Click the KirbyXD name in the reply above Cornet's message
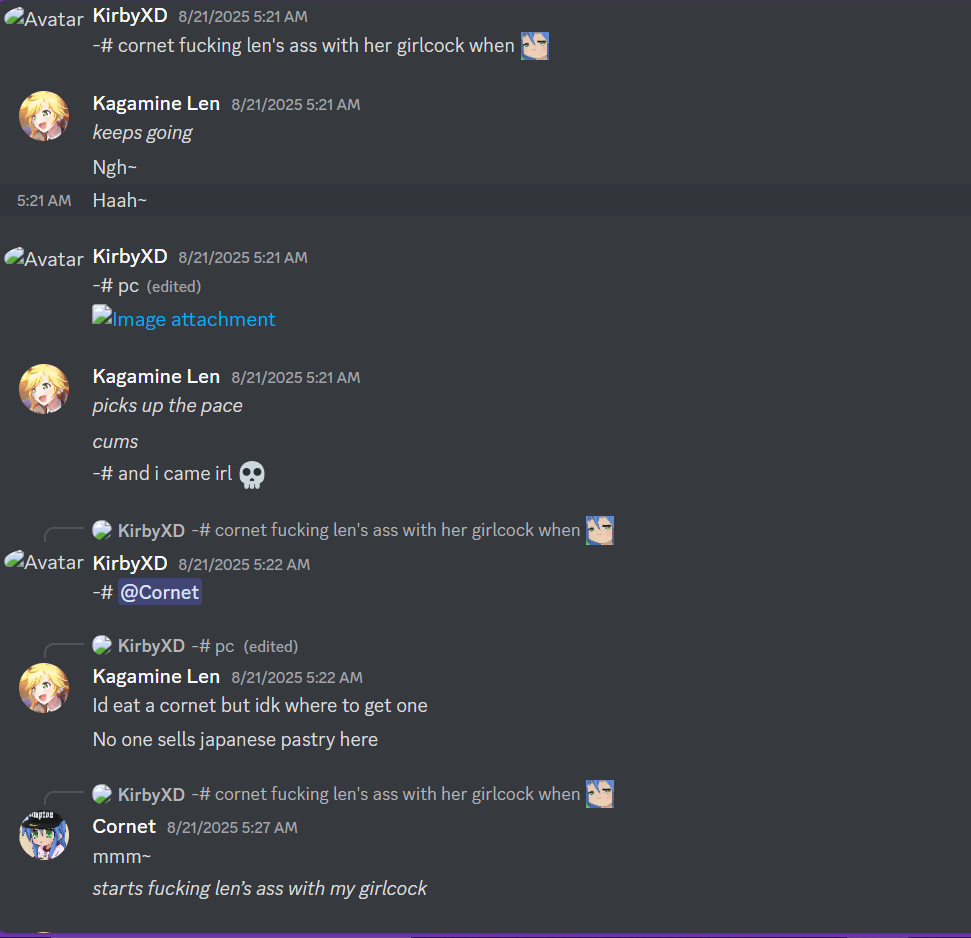This screenshot has width=971, height=938. (x=151, y=794)
